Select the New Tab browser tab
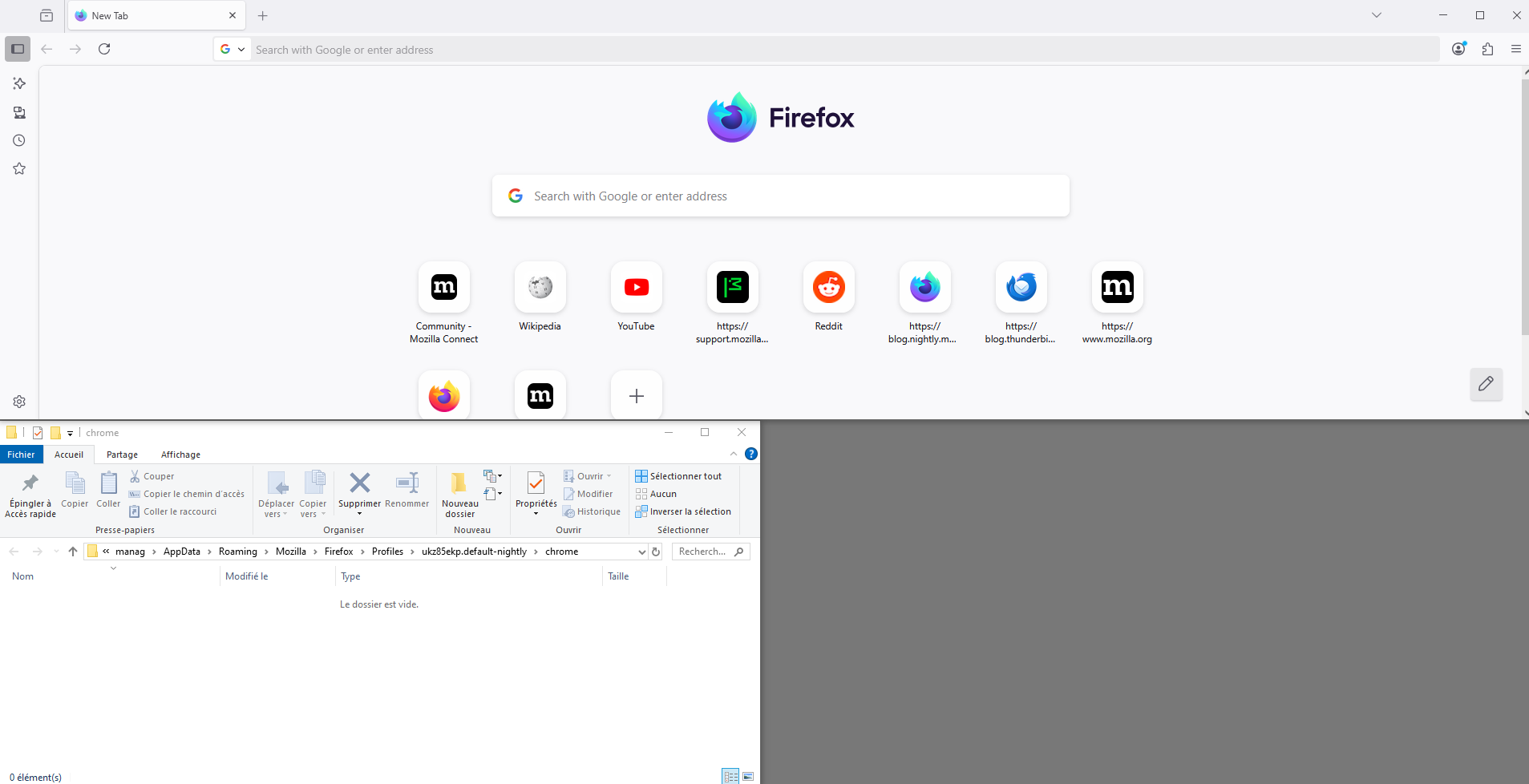The height and width of the screenshot is (784, 1529). 156,15
